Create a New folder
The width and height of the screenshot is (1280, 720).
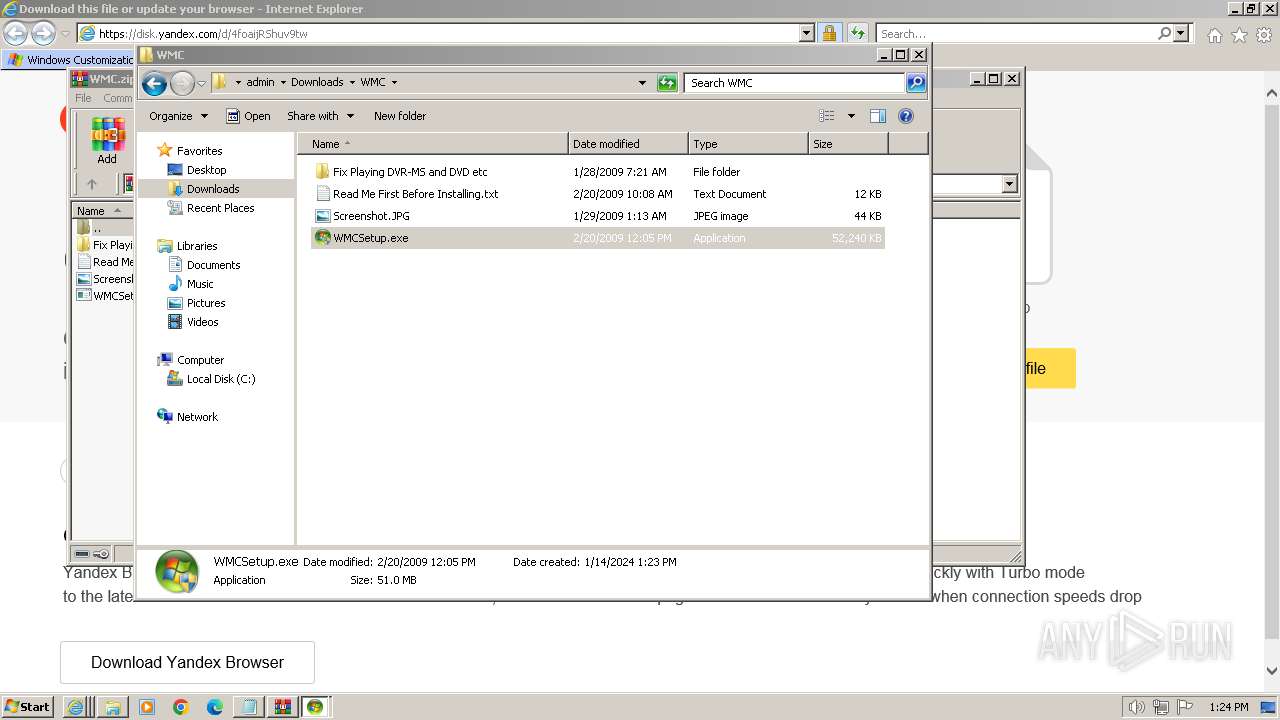[400, 116]
